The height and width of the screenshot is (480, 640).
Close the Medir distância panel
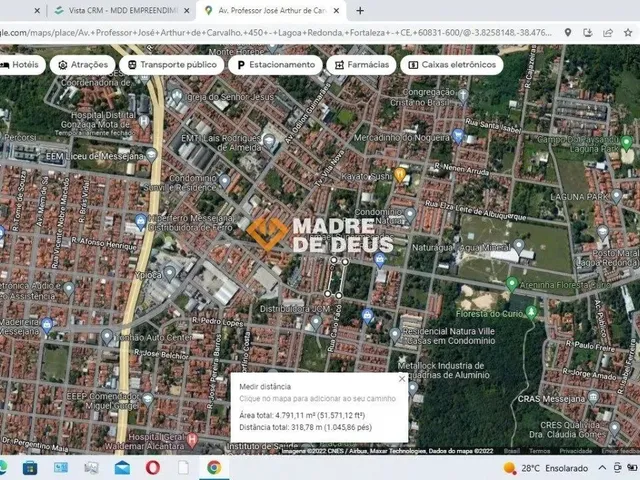click(x=402, y=379)
